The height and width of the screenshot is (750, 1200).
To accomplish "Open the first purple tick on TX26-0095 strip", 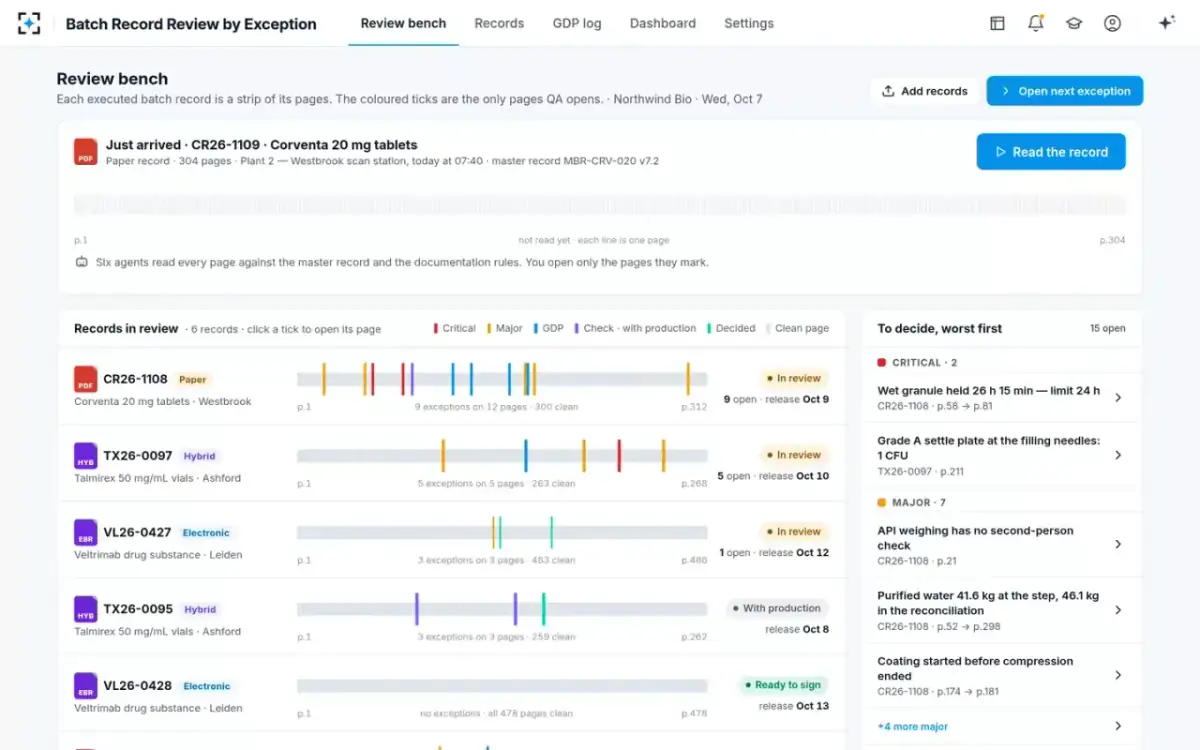I will [416, 609].
